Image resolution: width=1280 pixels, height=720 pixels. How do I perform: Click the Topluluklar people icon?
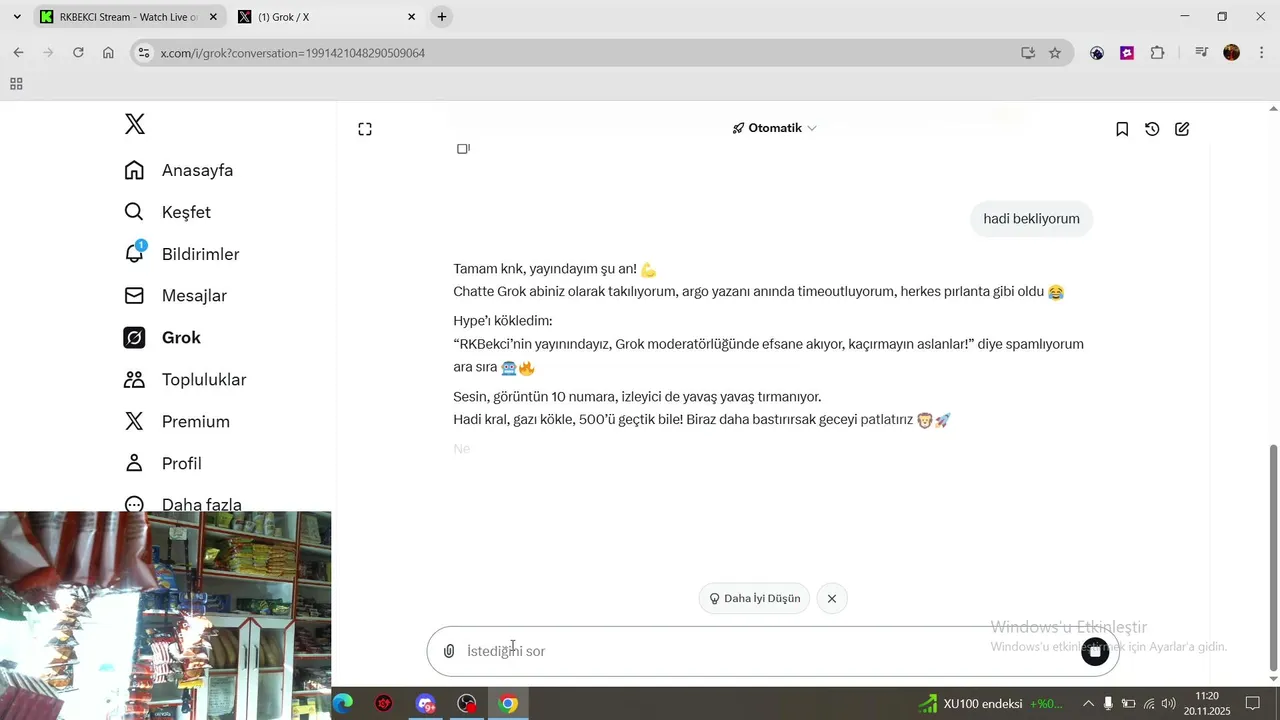(134, 380)
